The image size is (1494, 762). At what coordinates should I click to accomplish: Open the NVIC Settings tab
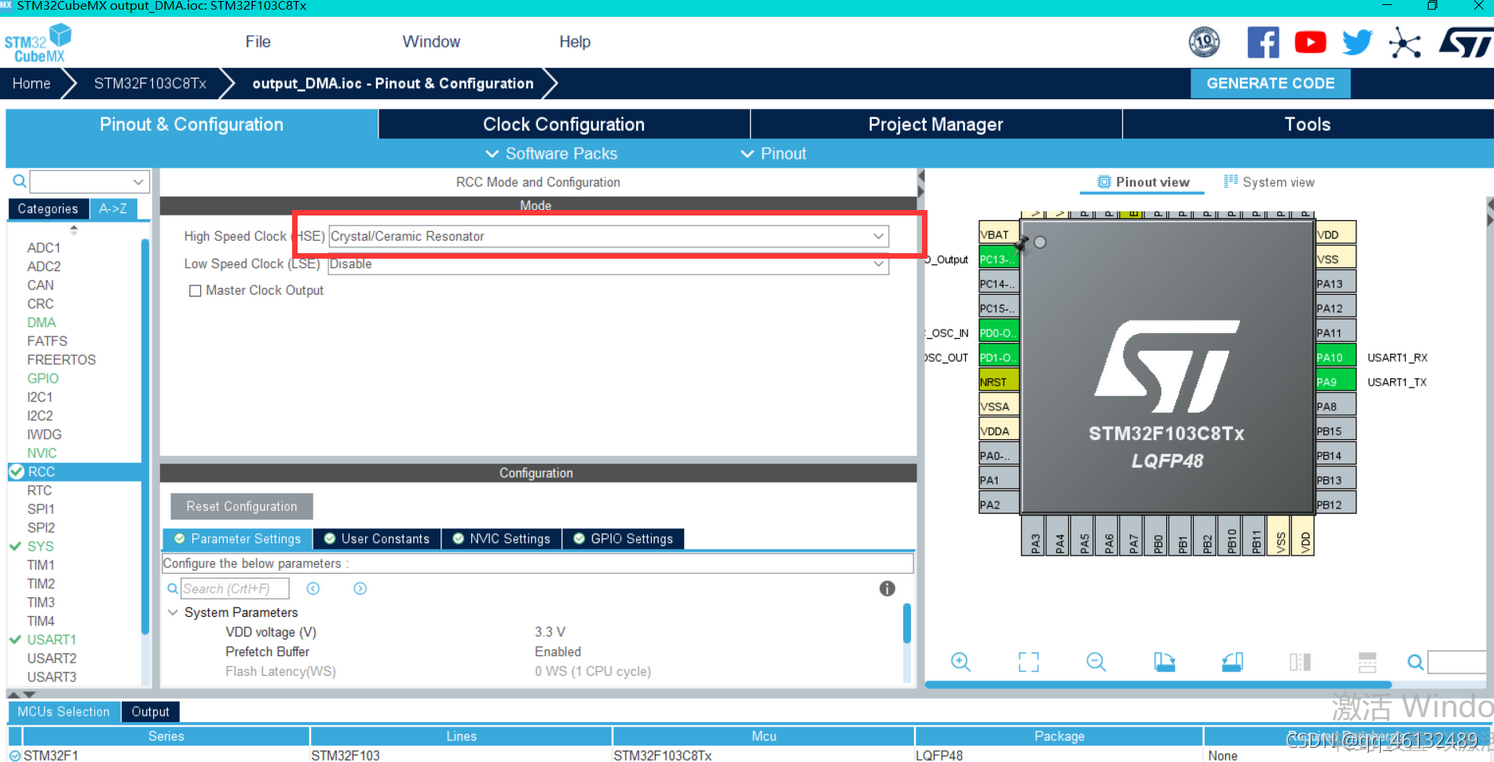pos(501,539)
